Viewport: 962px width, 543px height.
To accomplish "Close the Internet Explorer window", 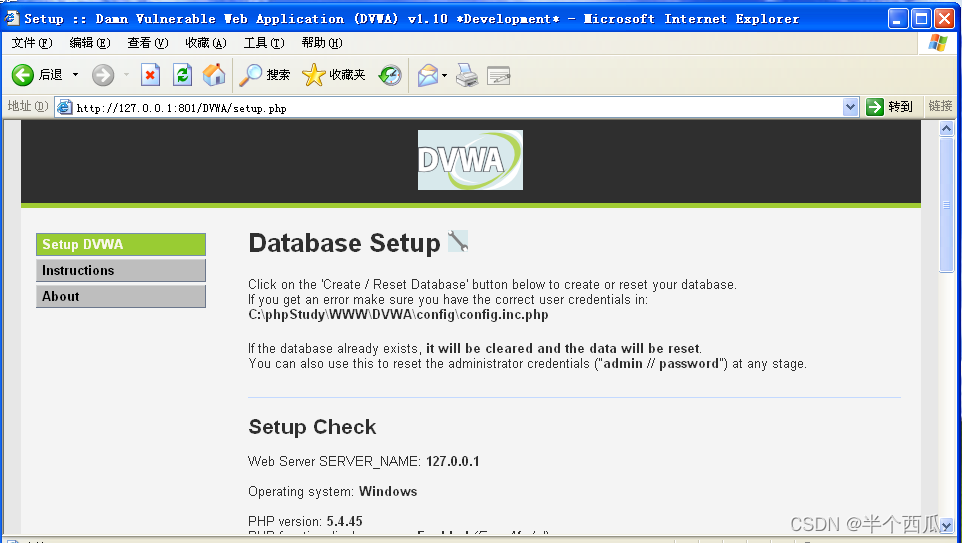I will tap(944, 19).
